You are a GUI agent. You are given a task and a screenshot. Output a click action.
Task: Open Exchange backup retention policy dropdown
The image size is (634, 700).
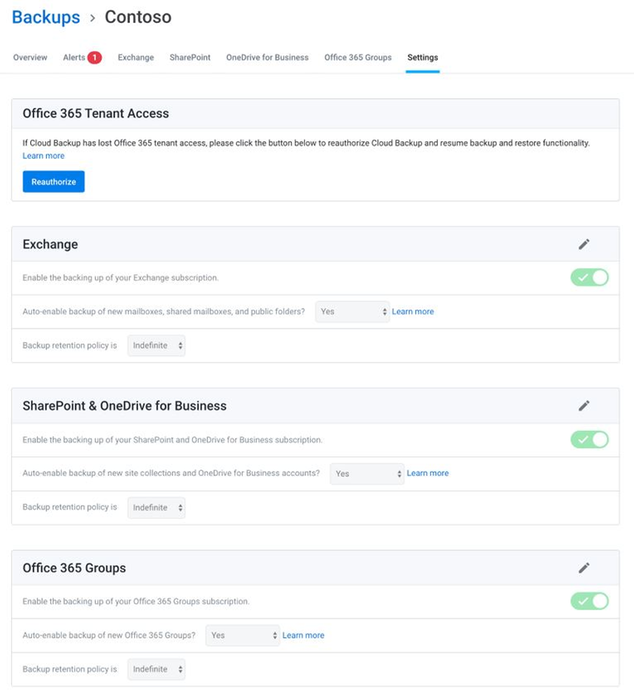point(156,346)
